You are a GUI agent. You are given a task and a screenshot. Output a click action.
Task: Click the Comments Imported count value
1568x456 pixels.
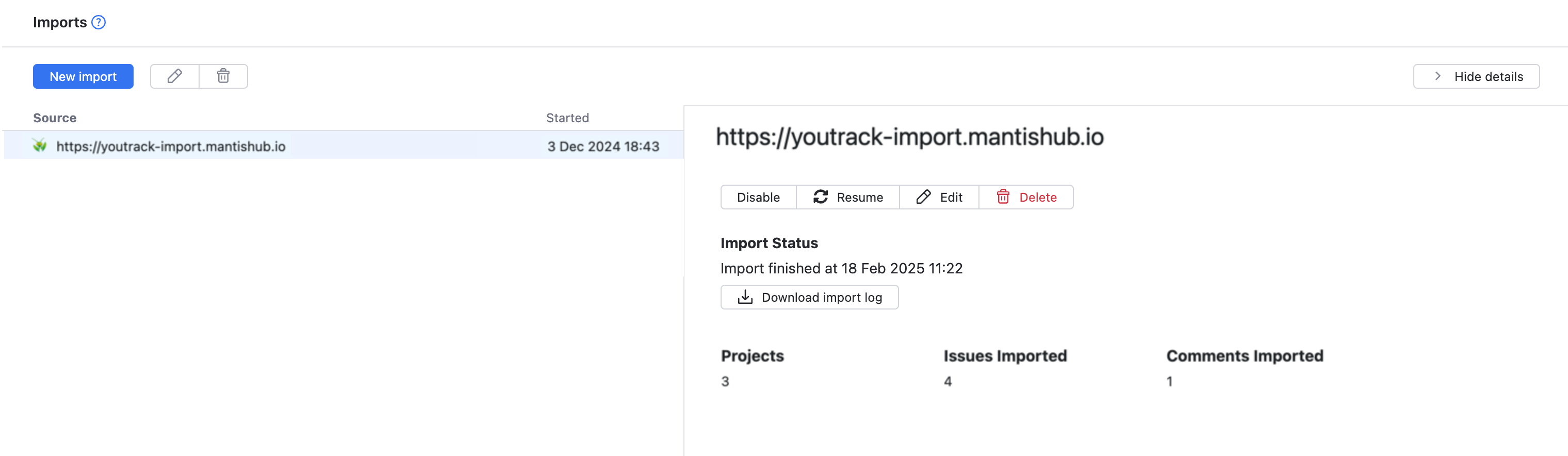tap(1169, 382)
